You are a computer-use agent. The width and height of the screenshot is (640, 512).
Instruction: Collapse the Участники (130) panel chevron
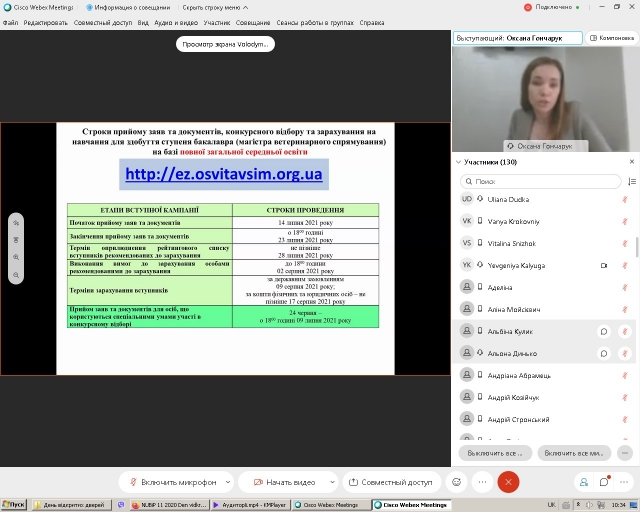[459, 162]
